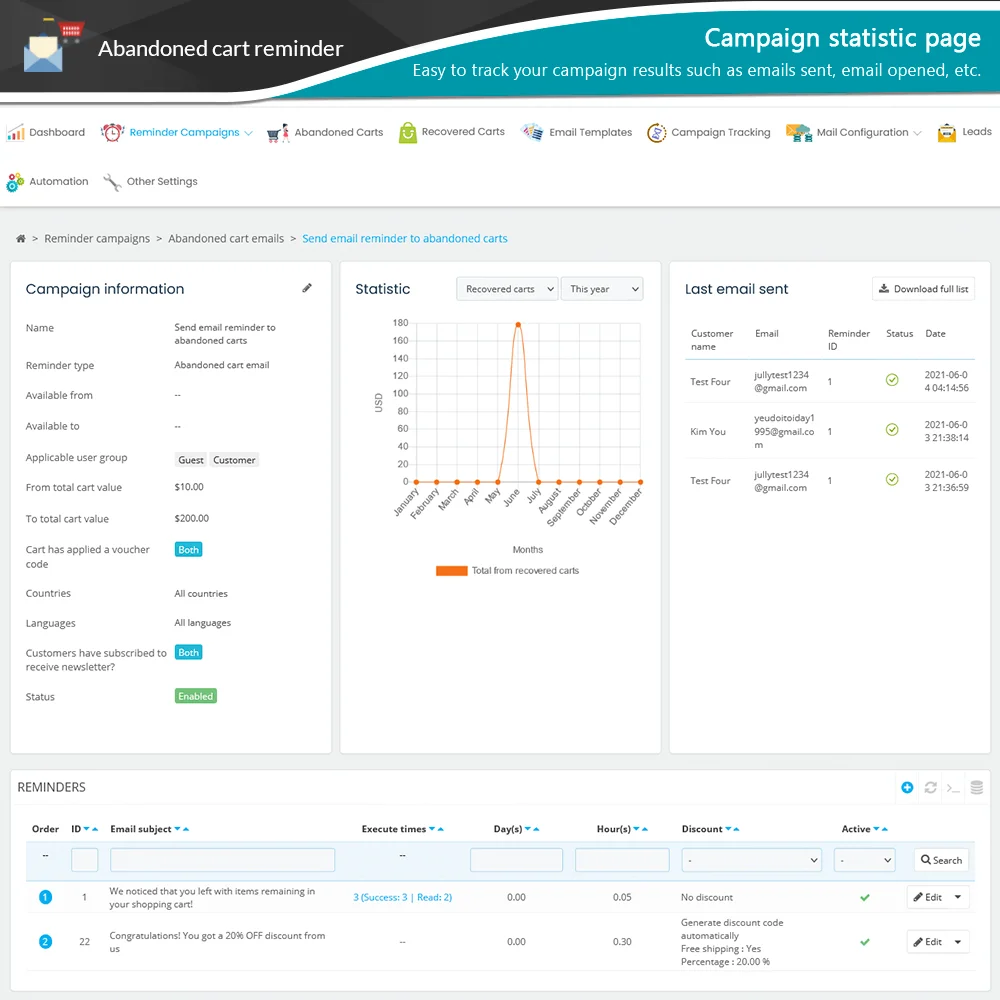Viewport: 1000px width, 1000px height.
Task: Open the SQL query terminal icon
Action: (953, 788)
